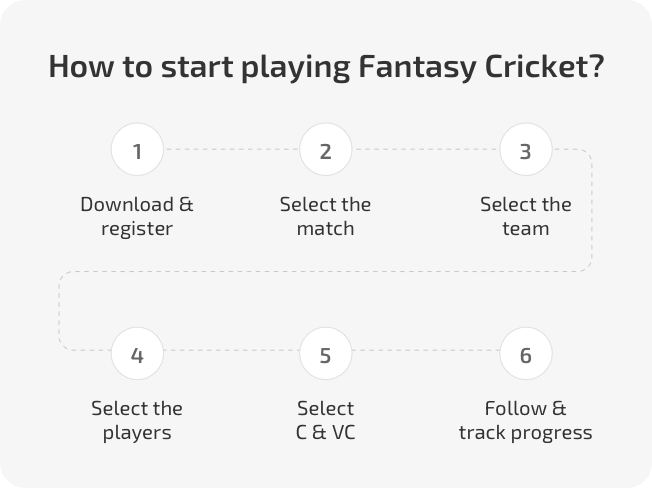The image size is (652, 488).
Task: Click the step 2 circle
Action: [326, 149]
